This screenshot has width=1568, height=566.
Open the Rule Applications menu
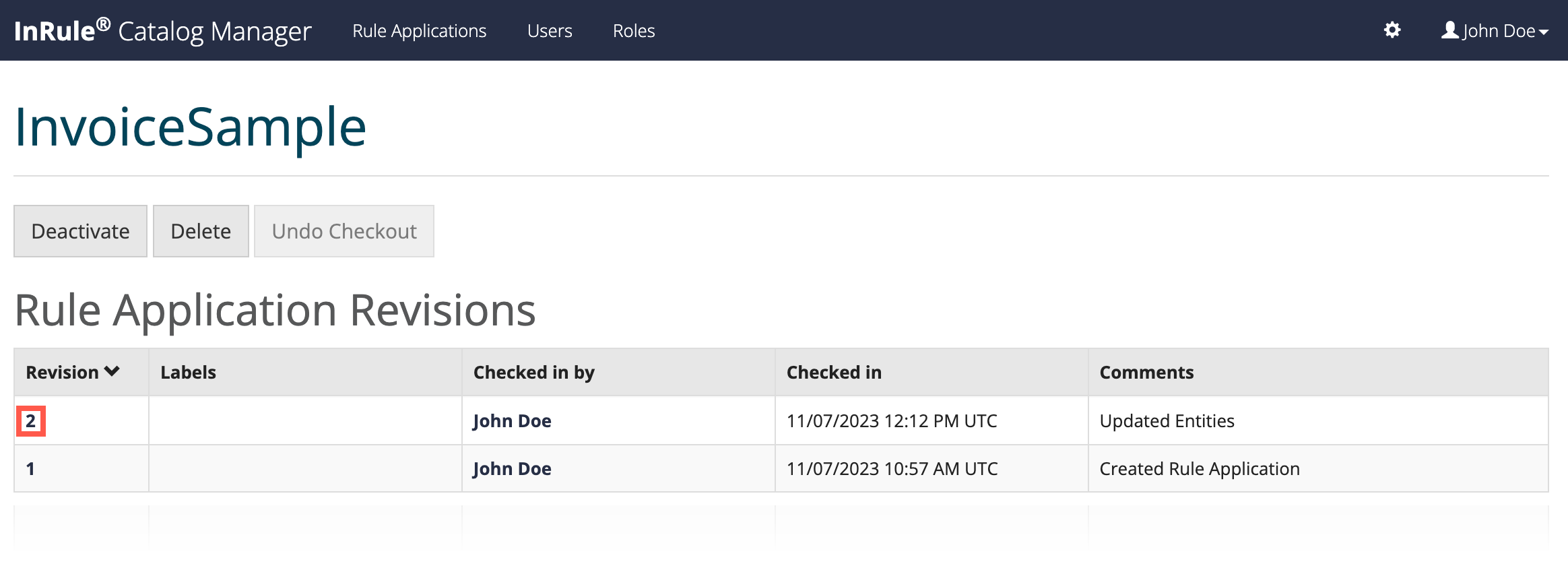click(419, 31)
